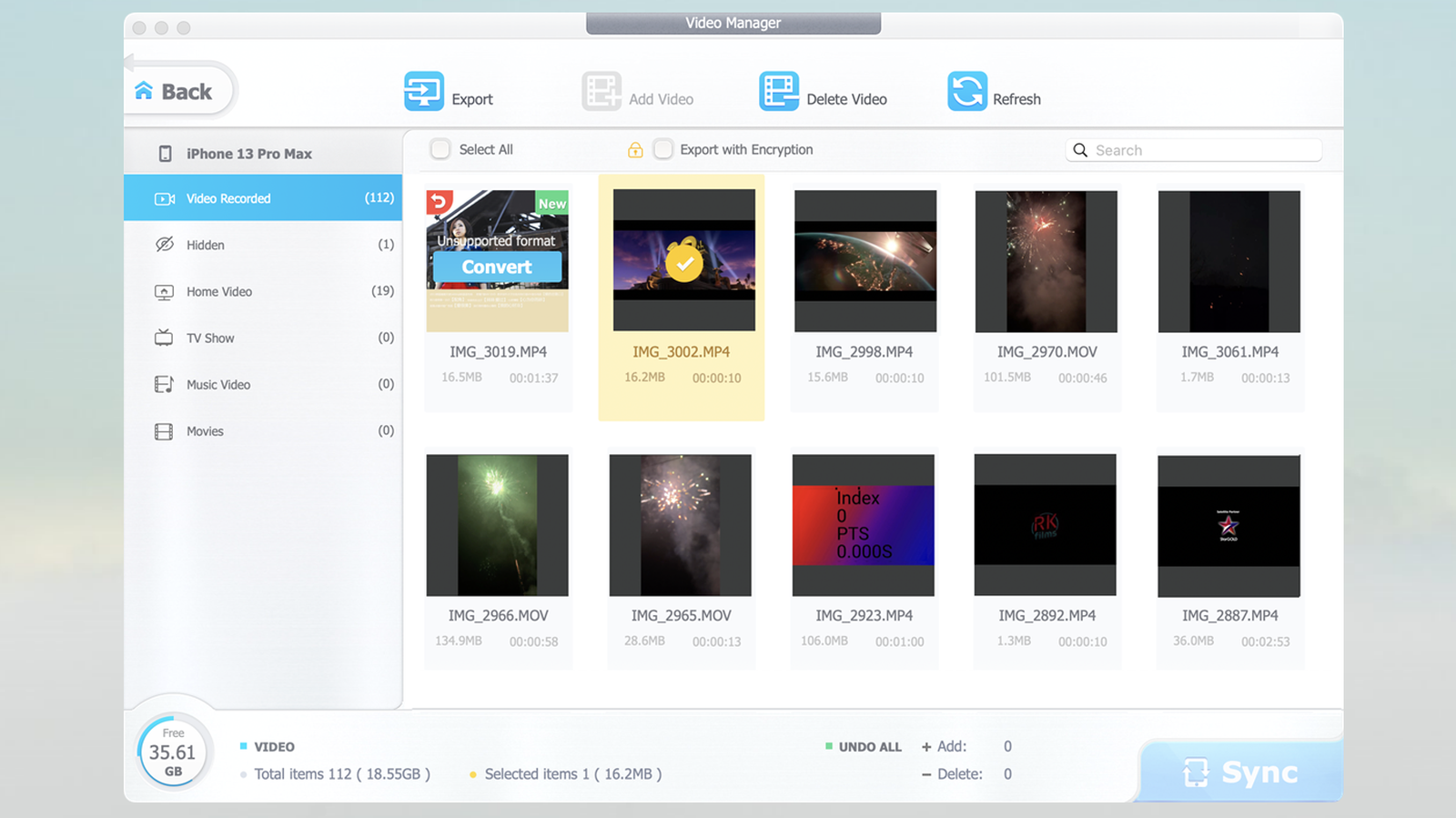Select the IMG_2887.MP4 thumbnail
The image size is (1456, 818).
click(1229, 526)
